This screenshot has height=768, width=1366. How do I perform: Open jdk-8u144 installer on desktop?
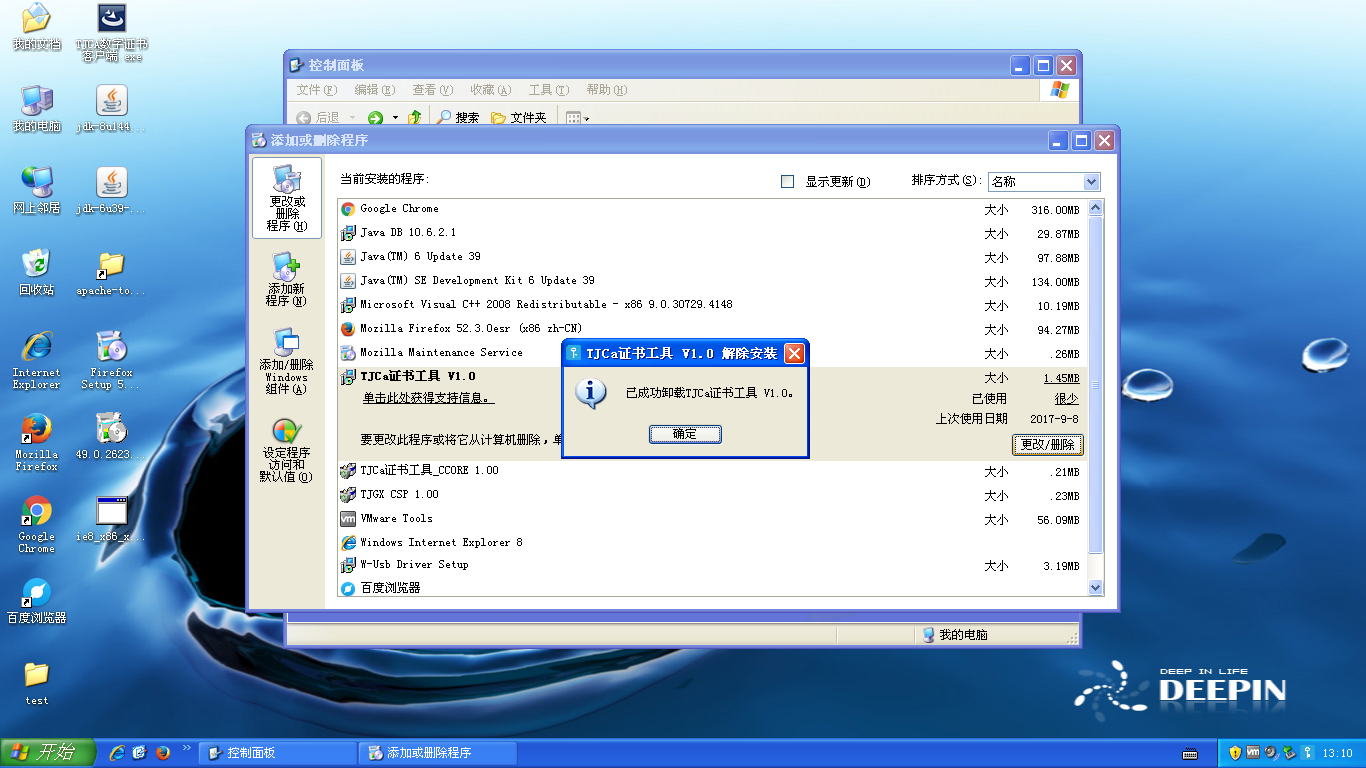point(112,110)
